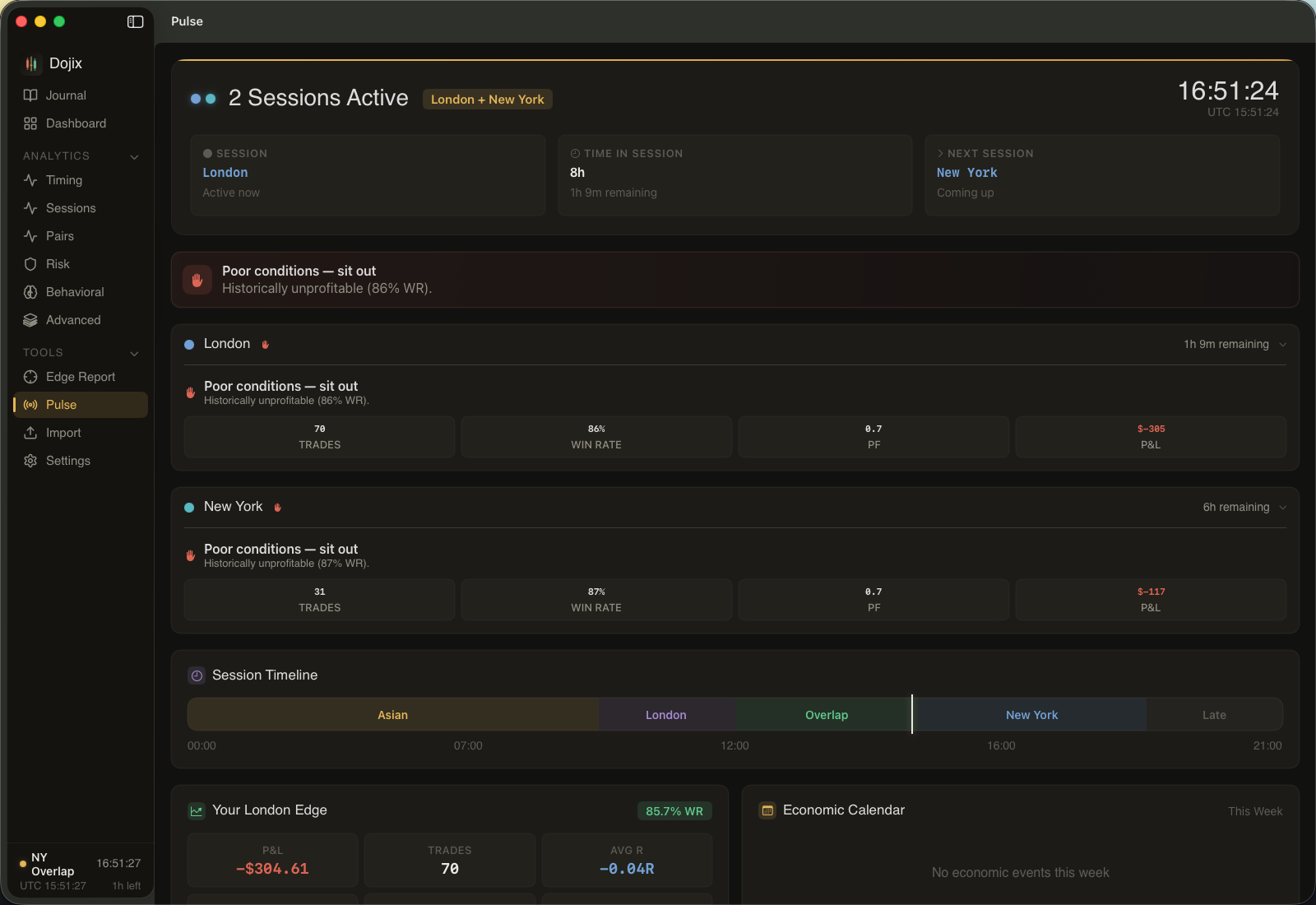1316x905 pixels.
Task: Collapse the ANALYTICS section
Action: [x=134, y=155]
